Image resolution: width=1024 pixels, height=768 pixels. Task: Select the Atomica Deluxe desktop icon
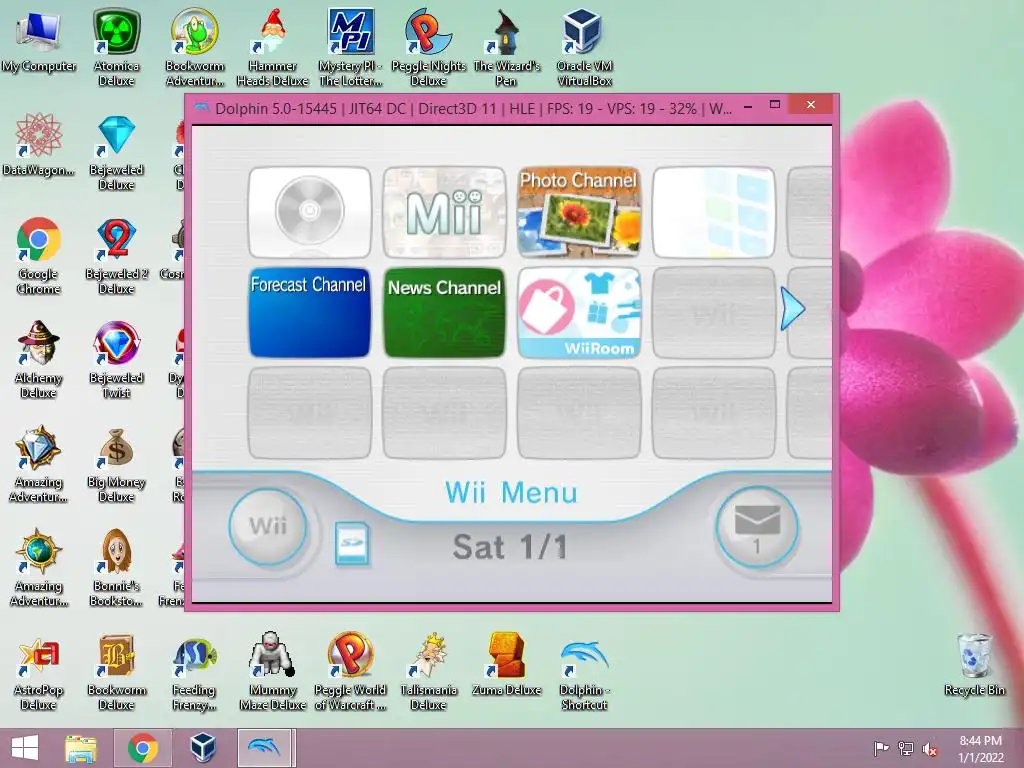(116, 48)
